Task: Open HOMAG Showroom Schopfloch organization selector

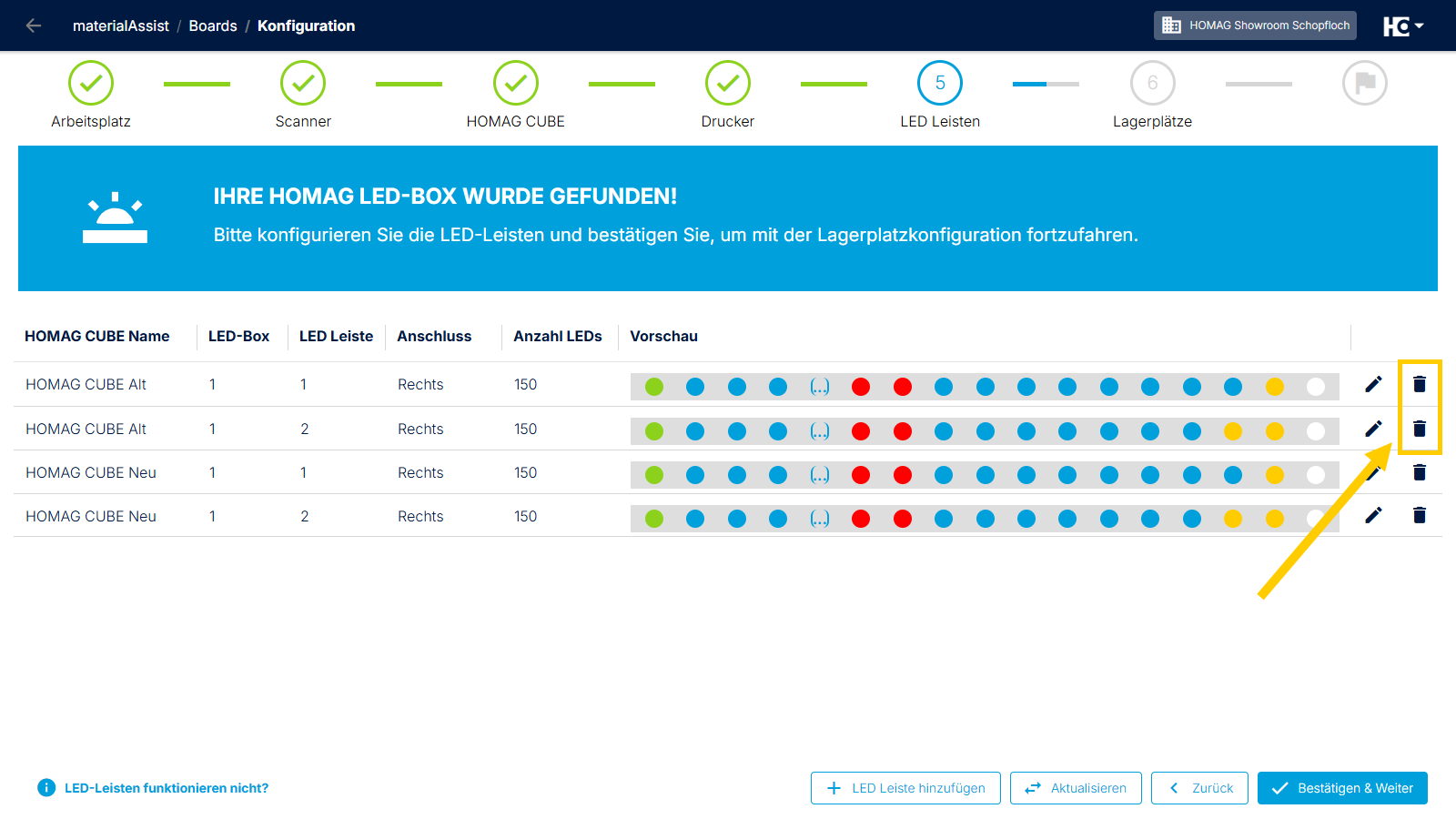Action: (x=1255, y=25)
